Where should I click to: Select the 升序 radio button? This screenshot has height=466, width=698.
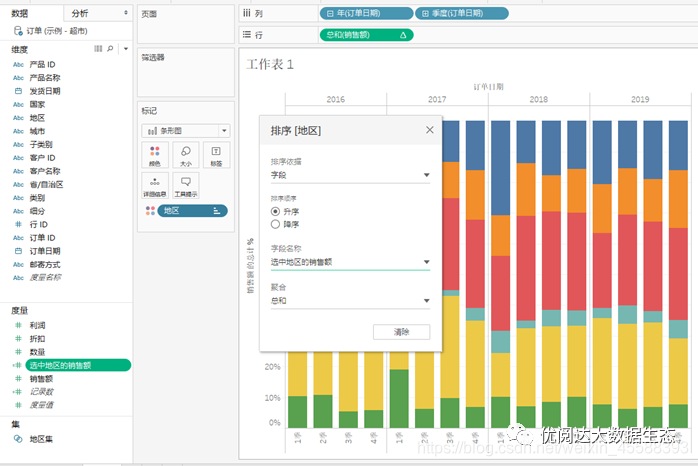(x=275, y=211)
